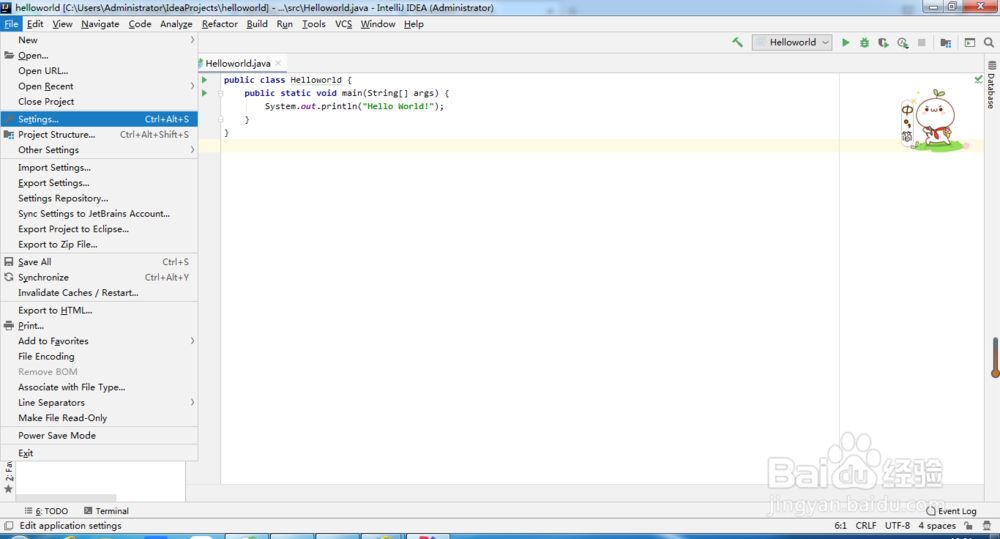This screenshot has width=1000, height=539.
Task: Expand the Open Recent submenu
Action: point(99,86)
